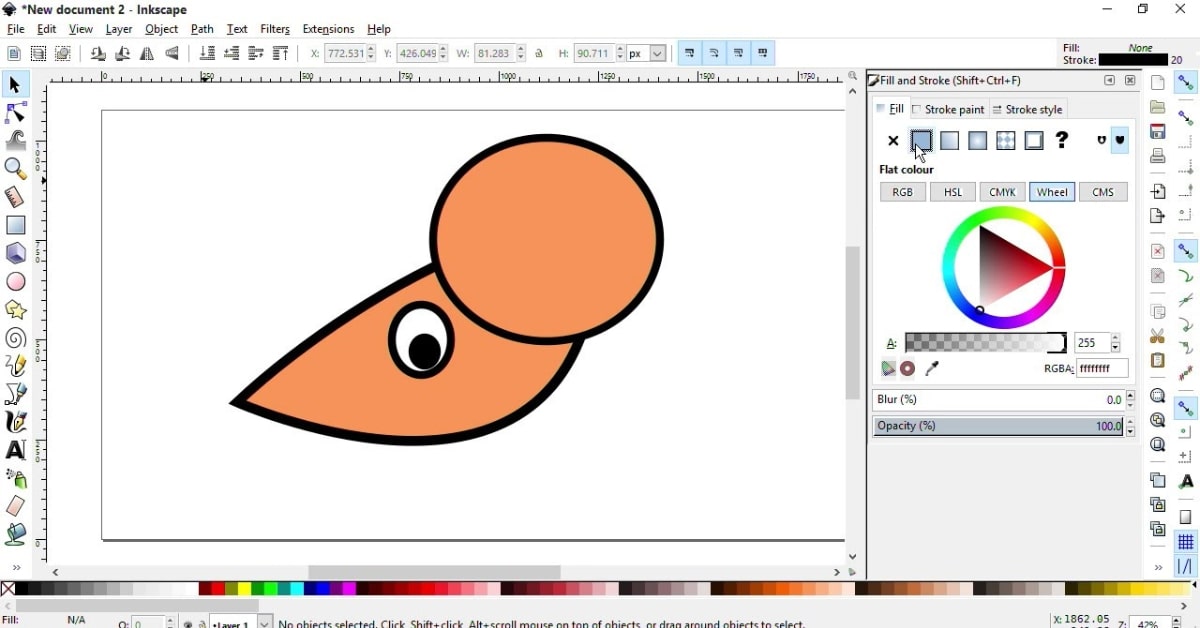
Task: Select the Tweak tool
Action: pyautogui.click(x=15, y=141)
